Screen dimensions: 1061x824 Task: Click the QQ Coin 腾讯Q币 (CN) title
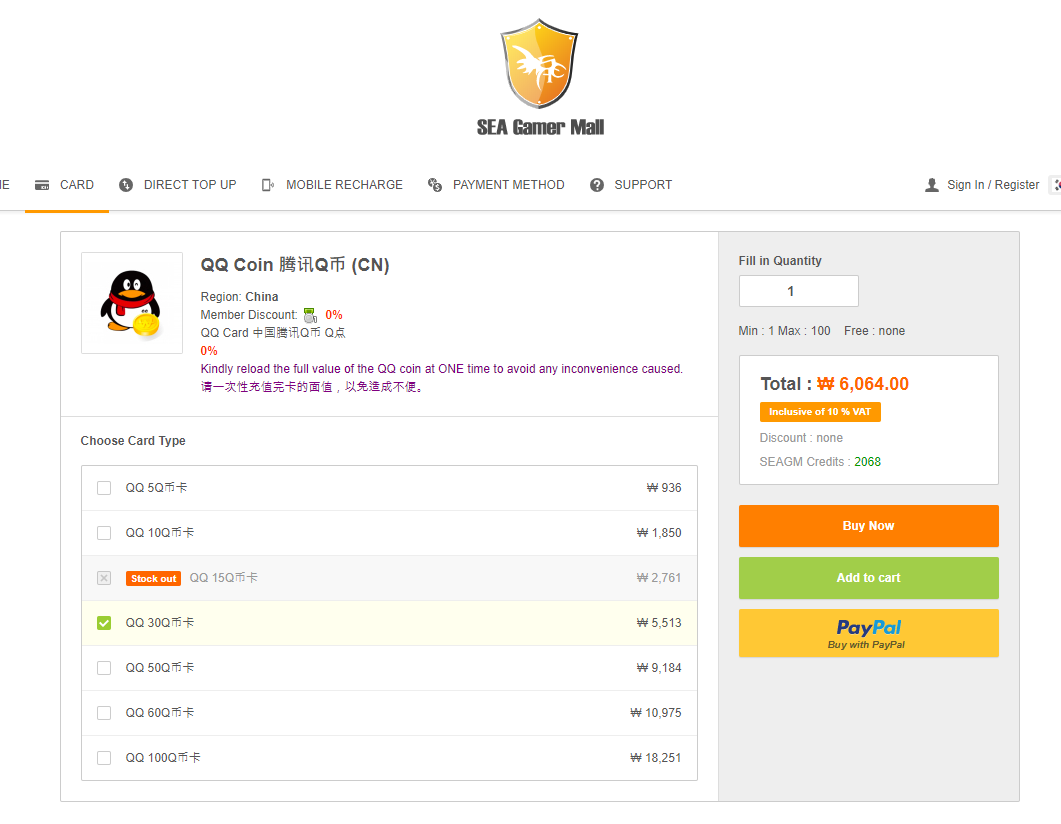[x=295, y=265]
